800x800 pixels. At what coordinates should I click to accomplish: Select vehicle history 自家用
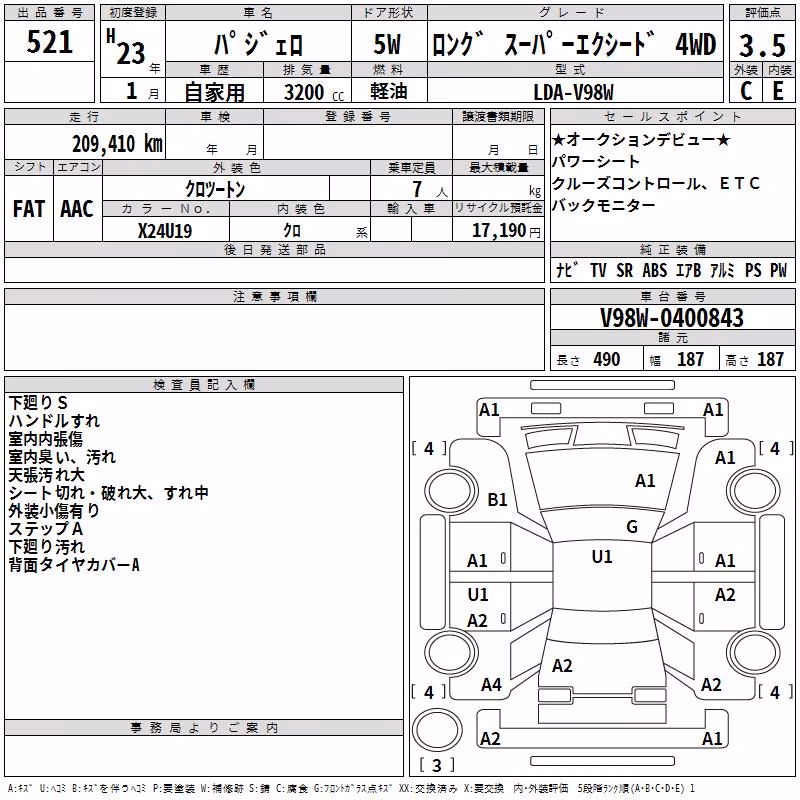tap(214, 92)
